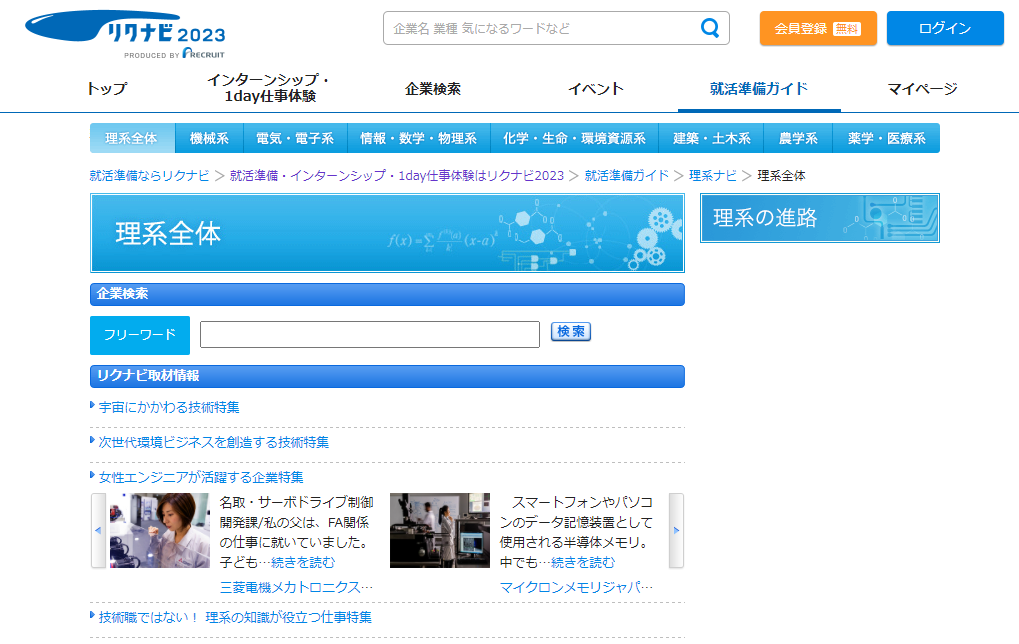Select the 電気・電子系 category tab
The image size is (1019, 644).
(x=295, y=138)
